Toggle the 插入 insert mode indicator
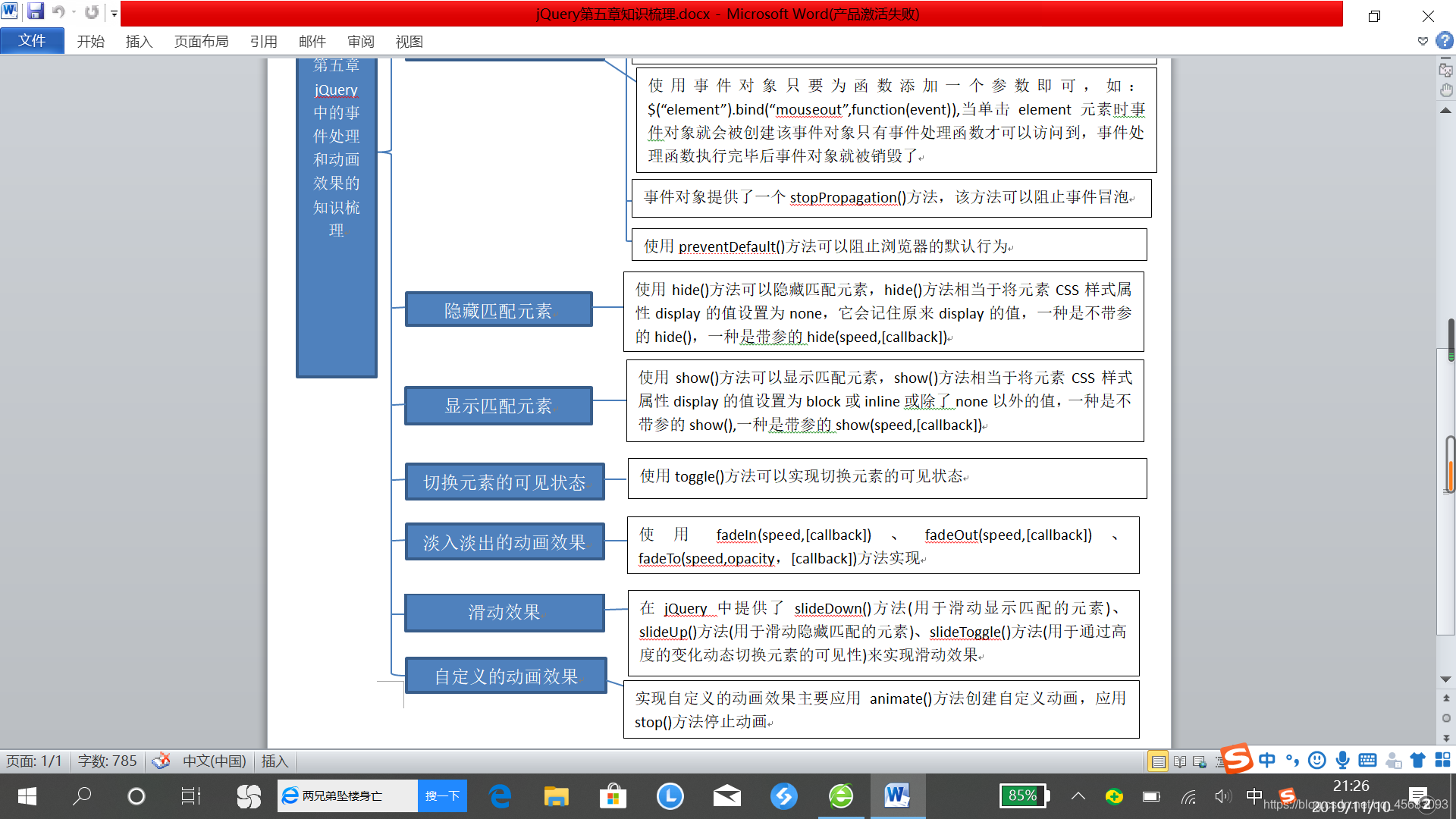This screenshot has width=1456, height=819. (x=275, y=761)
